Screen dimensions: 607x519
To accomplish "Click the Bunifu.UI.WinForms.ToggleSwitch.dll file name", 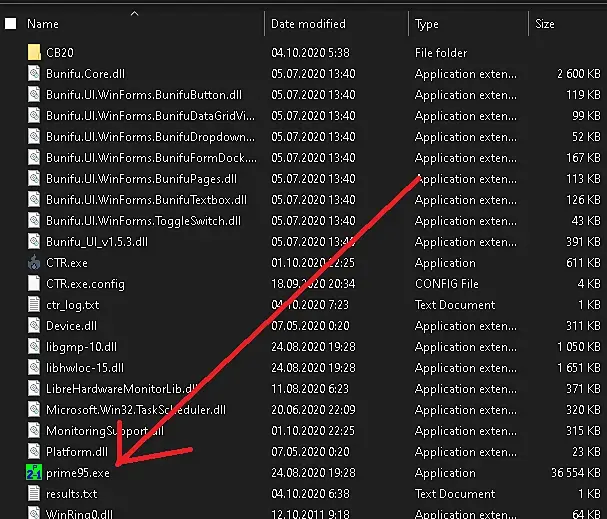I will (x=144, y=221).
